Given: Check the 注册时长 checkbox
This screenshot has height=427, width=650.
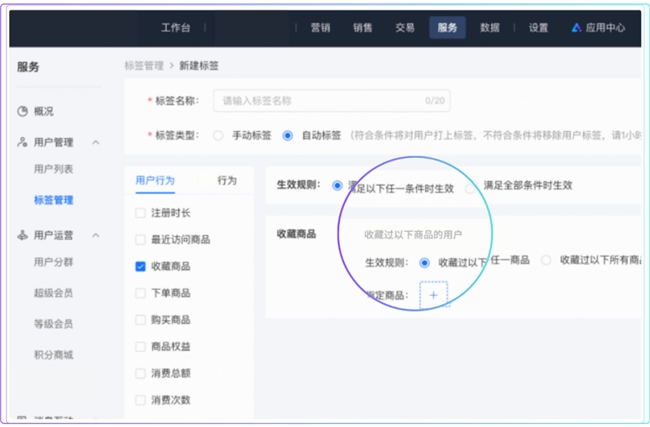Looking at the screenshot, I should [x=141, y=213].
